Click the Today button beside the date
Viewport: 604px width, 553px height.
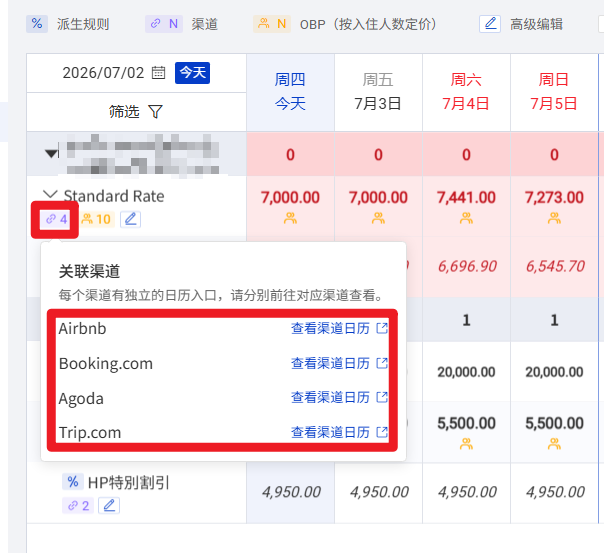pos(193,72)
